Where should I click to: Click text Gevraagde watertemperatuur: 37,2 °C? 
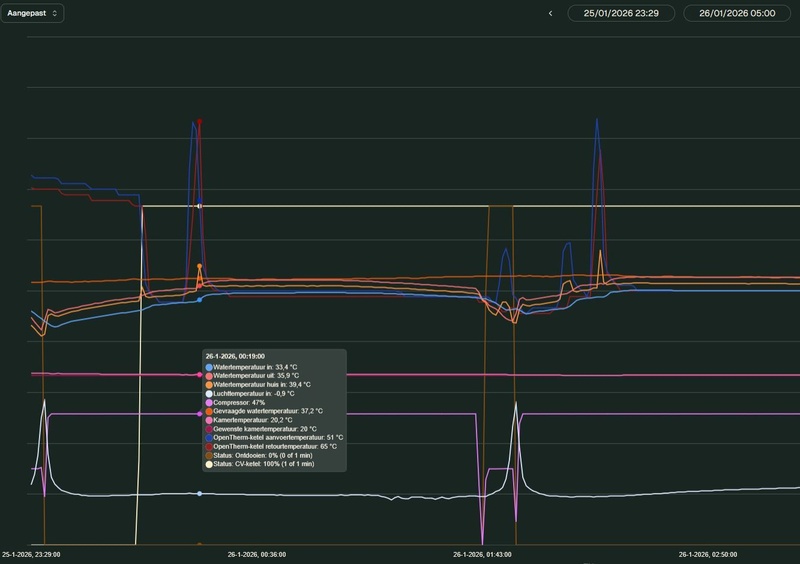268,411
